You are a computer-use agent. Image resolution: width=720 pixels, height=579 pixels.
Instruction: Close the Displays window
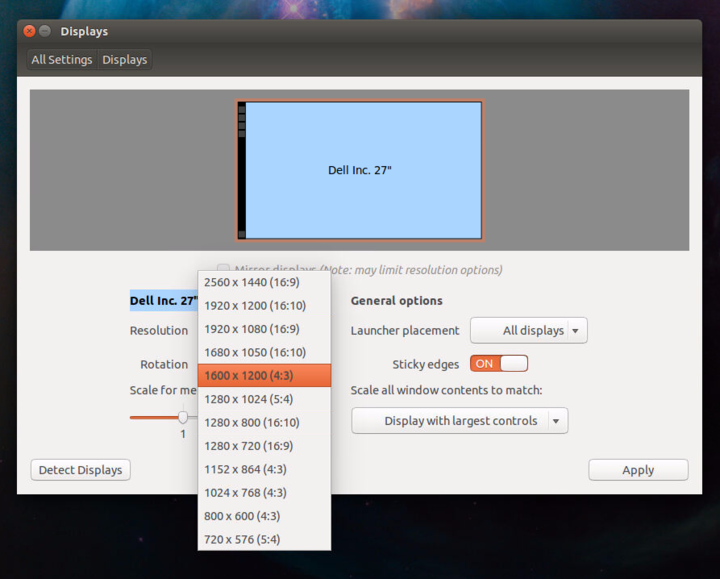coord(29,32)
